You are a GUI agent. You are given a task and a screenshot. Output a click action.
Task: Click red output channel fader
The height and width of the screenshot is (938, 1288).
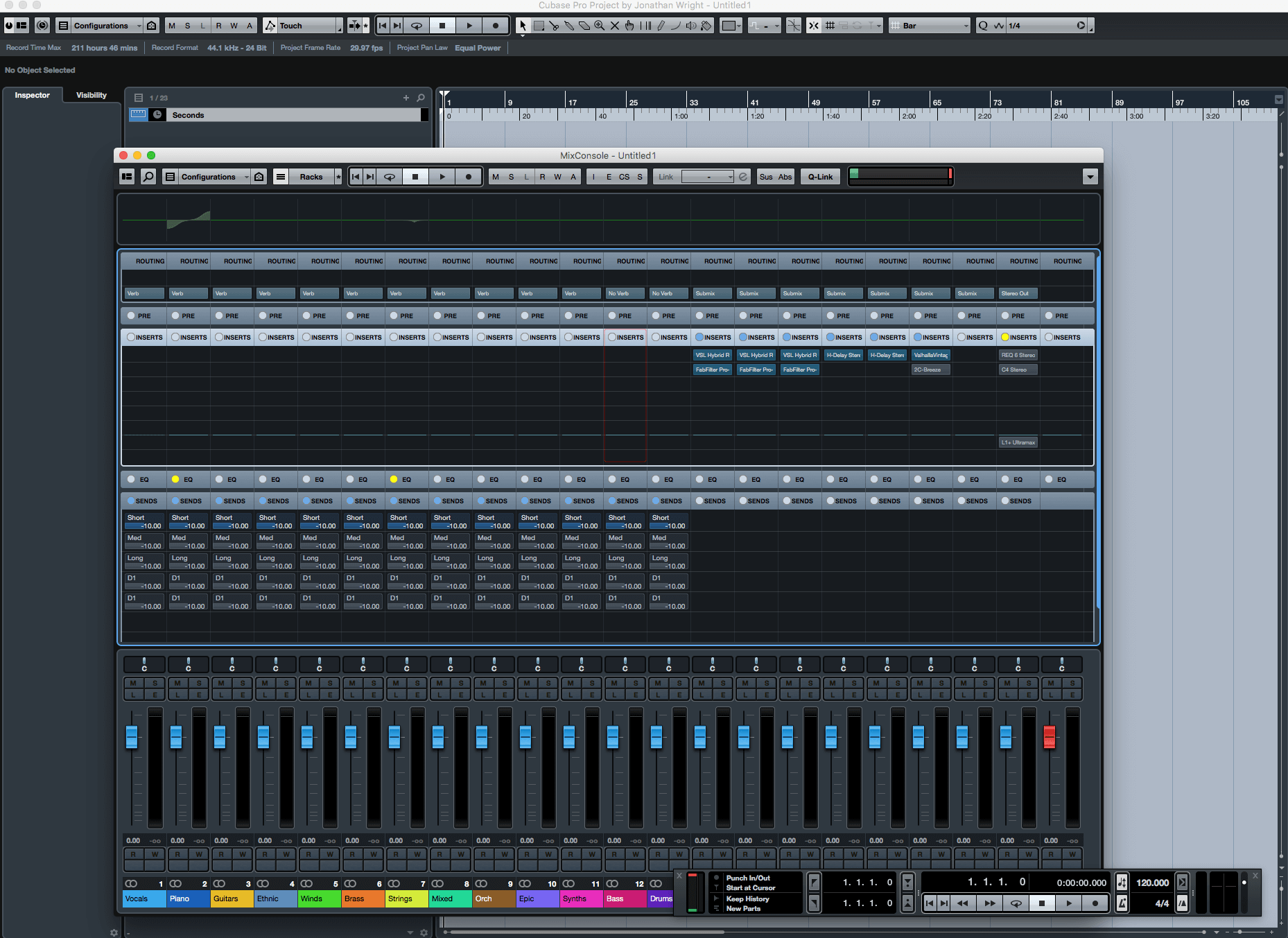(x=1050, y=736)
